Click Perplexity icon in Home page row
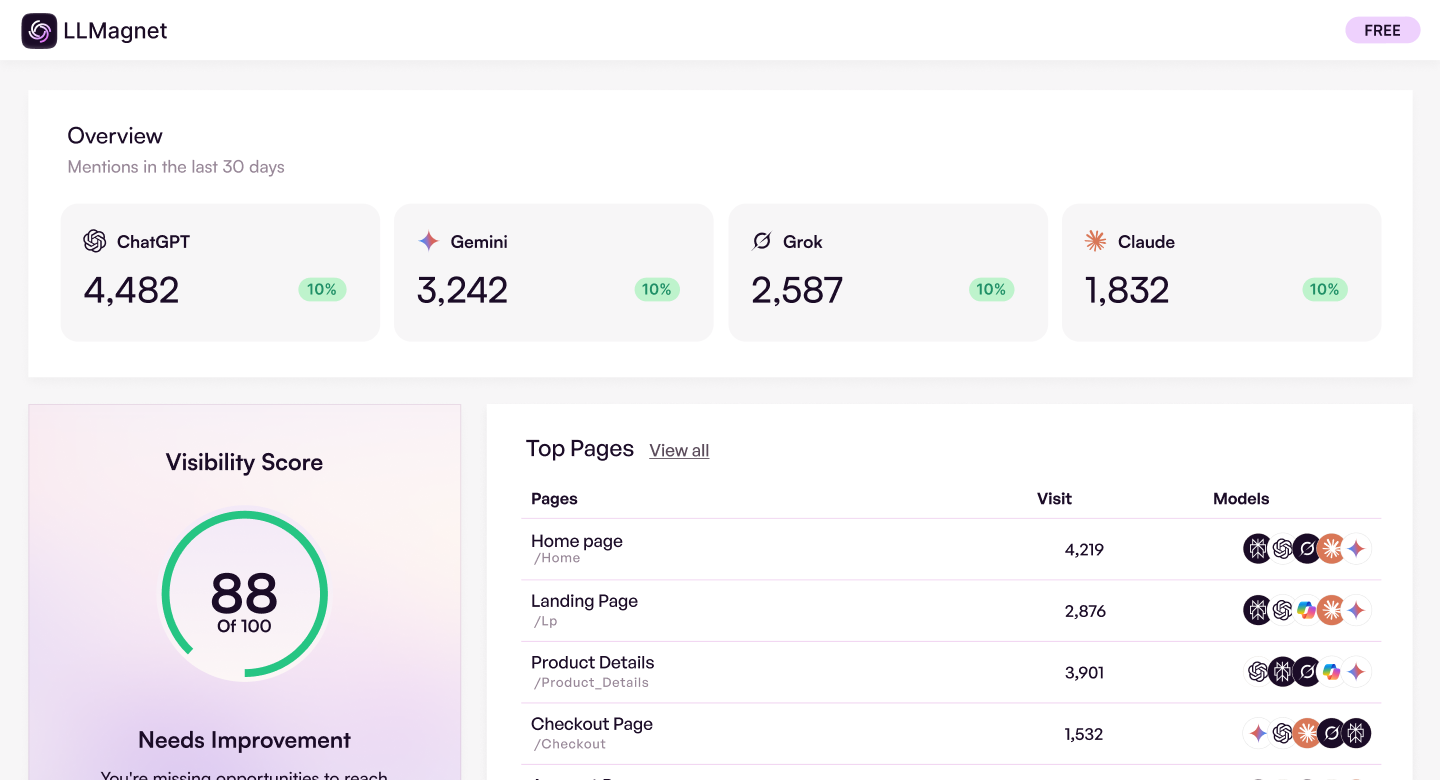Viewport: 1440px width, 780px height. click(x=1257, y=549)
